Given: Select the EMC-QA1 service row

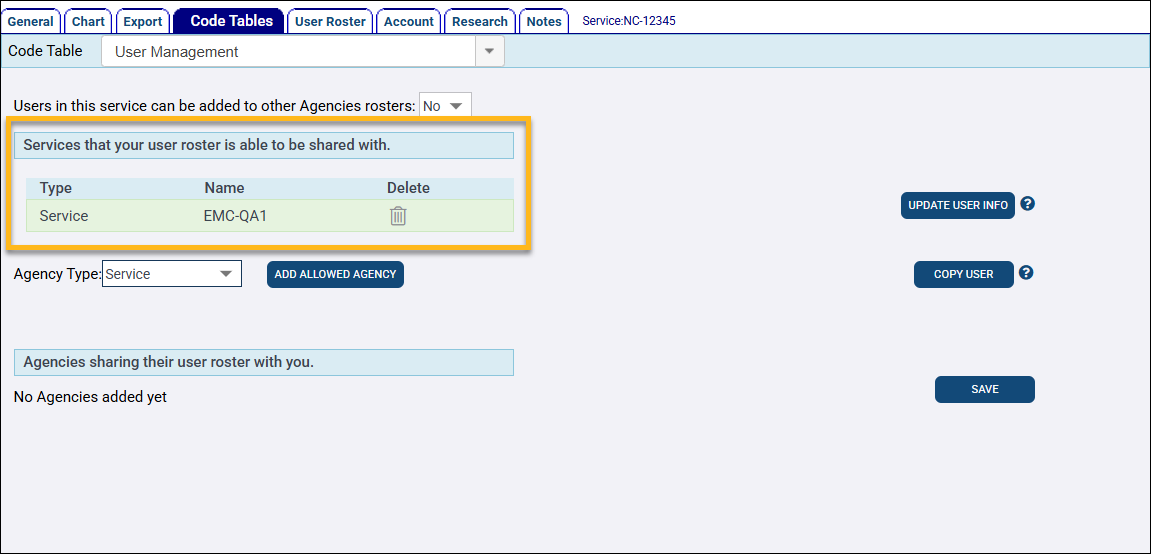Looking at the screenshot, I should (270, 216).
